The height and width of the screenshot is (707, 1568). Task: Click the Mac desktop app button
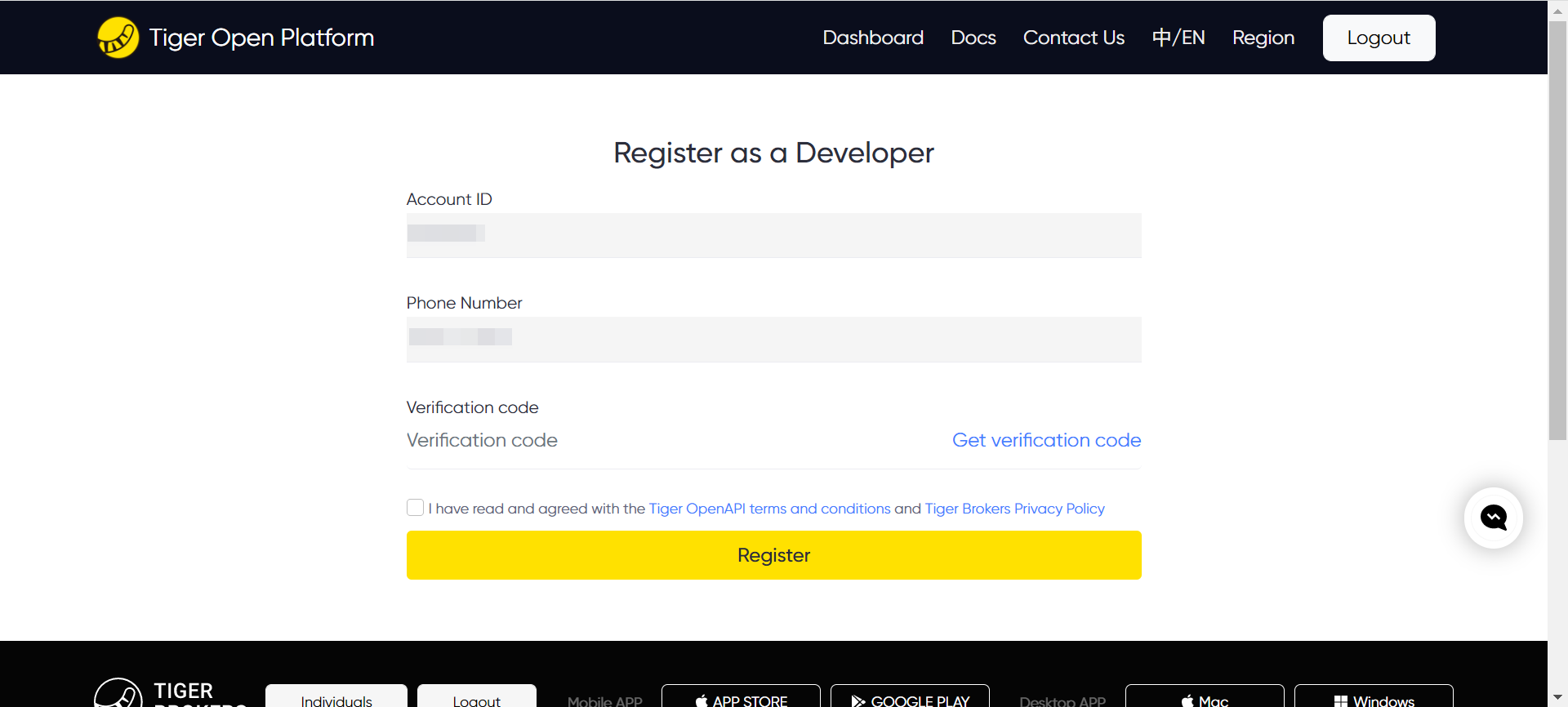click(1205, 699)
